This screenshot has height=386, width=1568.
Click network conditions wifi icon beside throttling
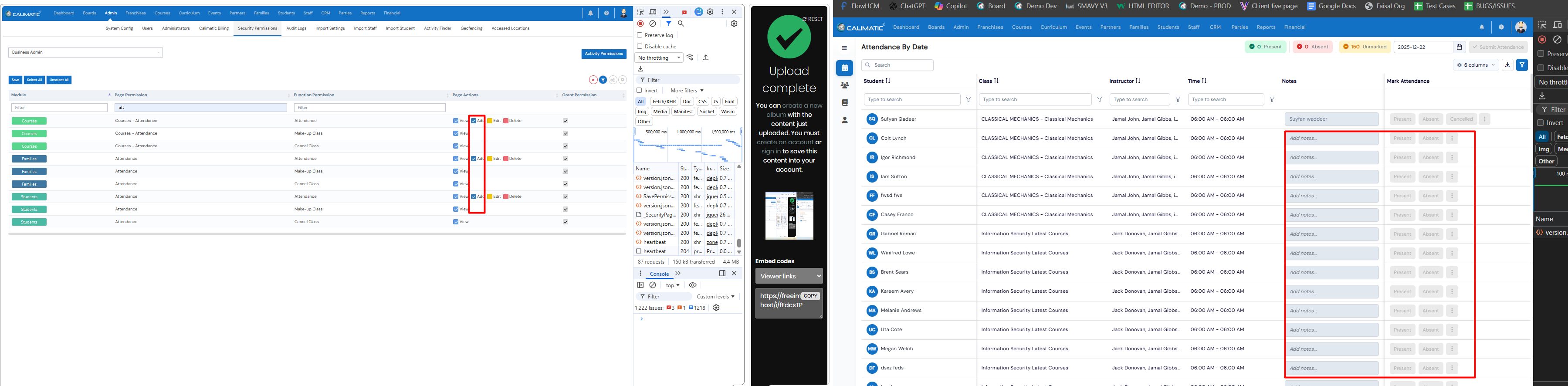tap(690, 58)
